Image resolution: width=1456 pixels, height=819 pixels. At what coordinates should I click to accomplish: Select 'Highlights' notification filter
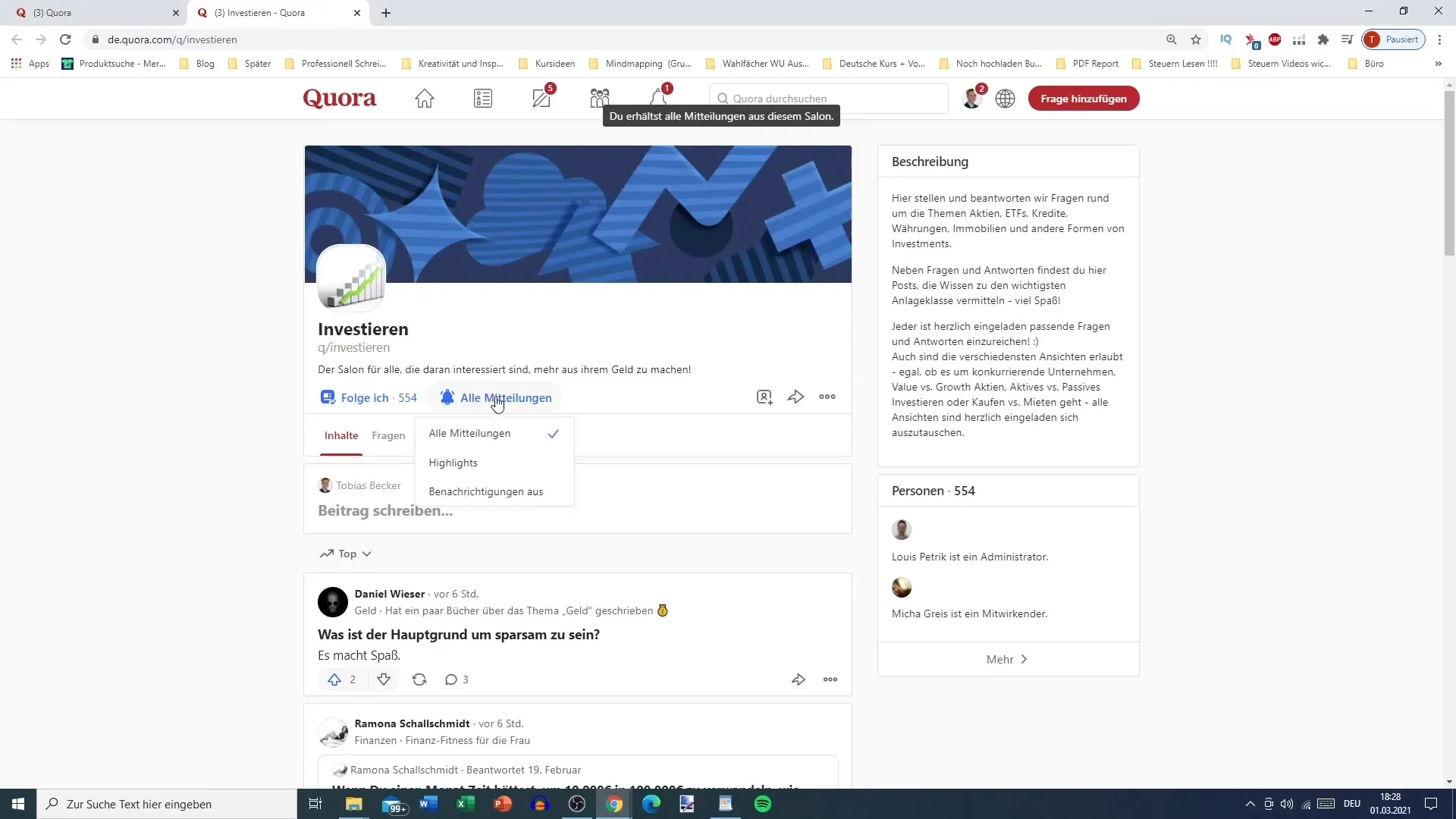(454, 462)
